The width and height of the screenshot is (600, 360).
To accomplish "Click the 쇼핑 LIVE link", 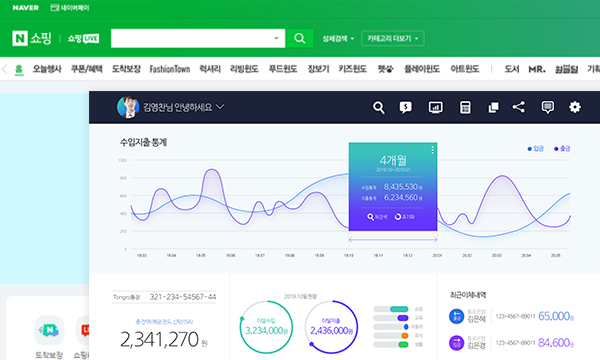I will pos(83,38).
